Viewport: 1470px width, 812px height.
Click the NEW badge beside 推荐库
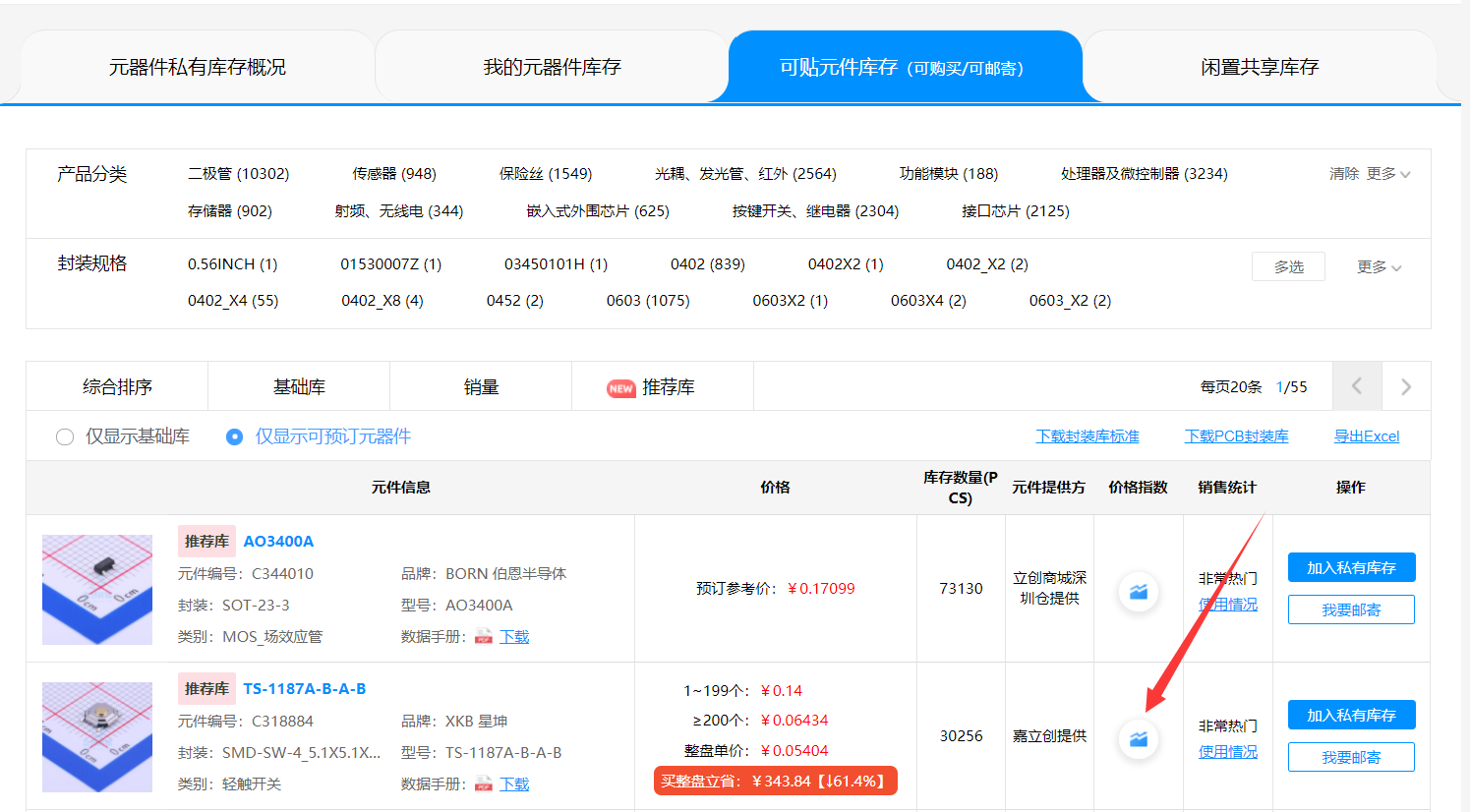click(620, 388)
